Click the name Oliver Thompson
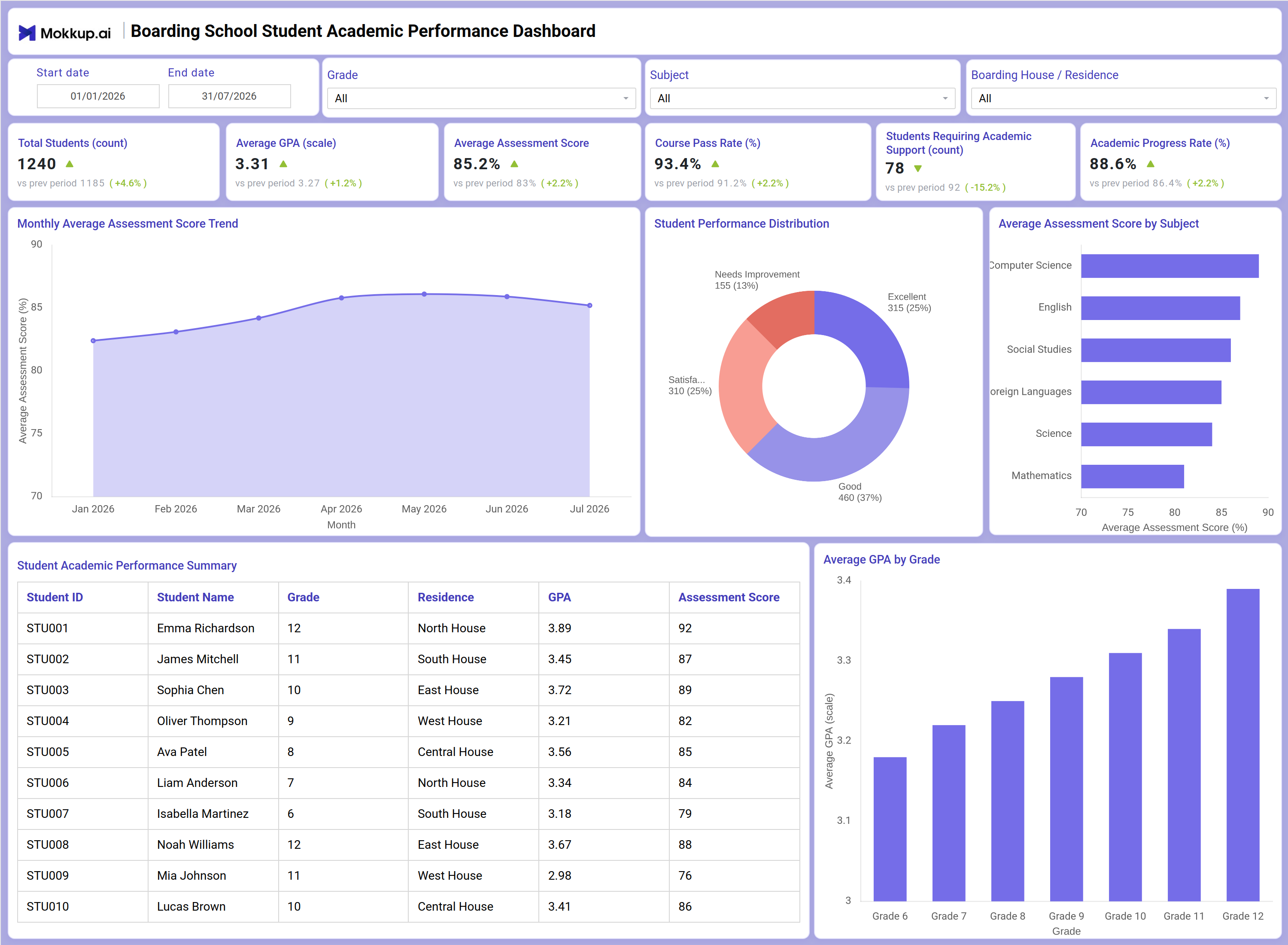Screen dimensions: 1288x945 202,721
